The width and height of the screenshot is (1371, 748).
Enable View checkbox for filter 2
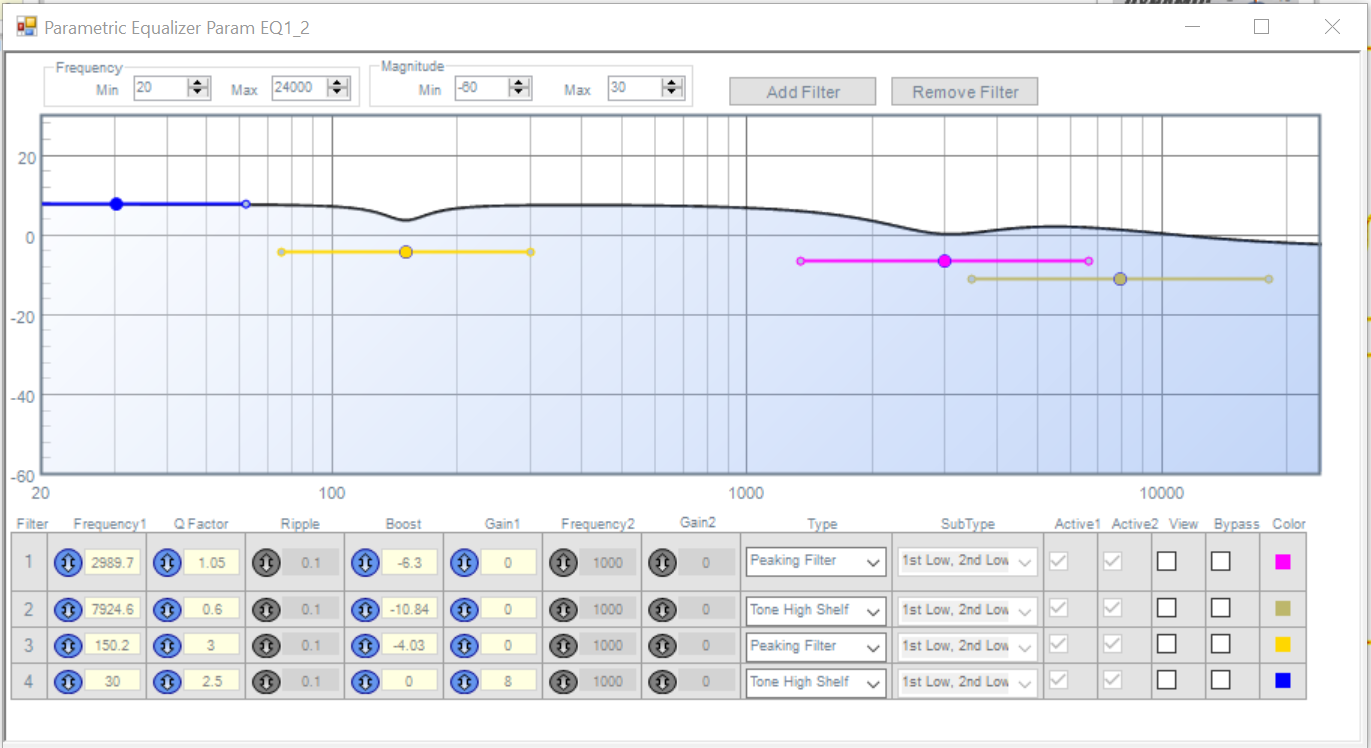(1167, 608)
